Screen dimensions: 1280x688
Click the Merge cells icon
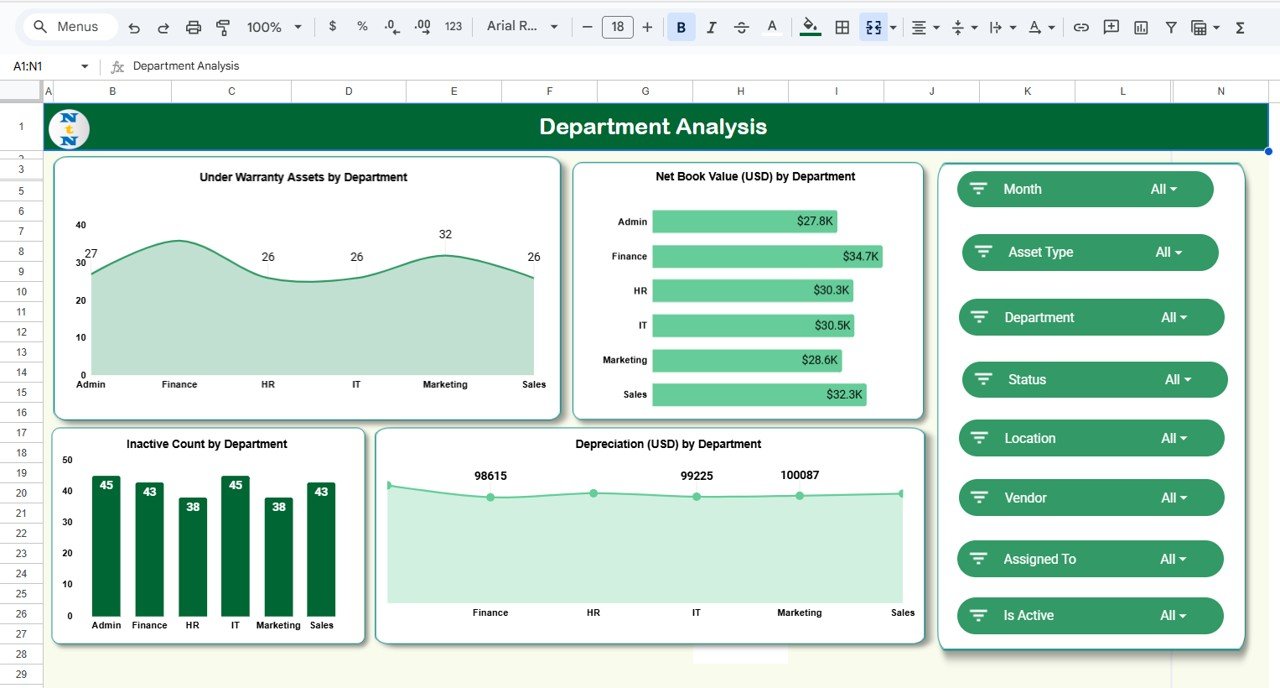pyautogui.click(x=873, y=27)
